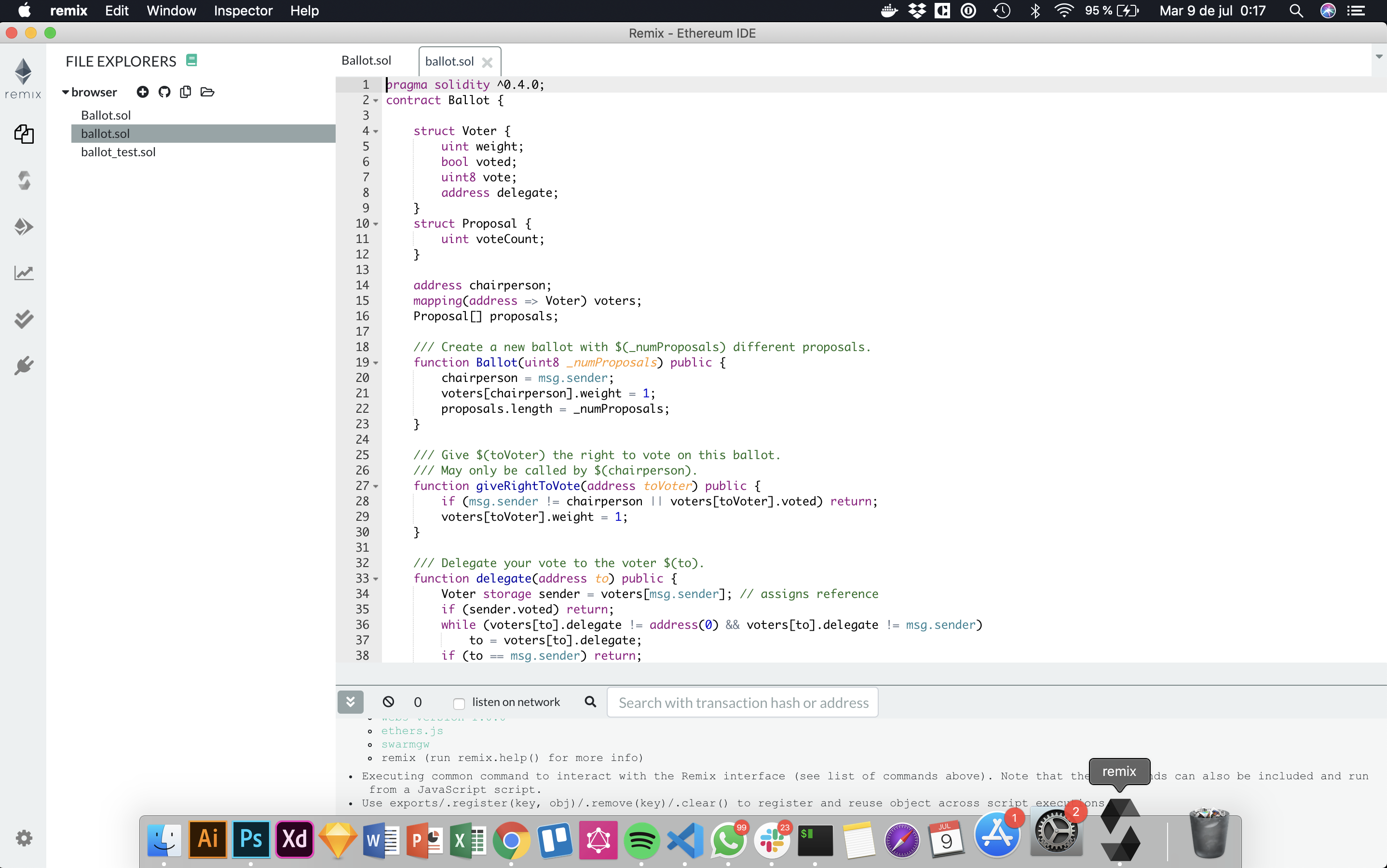Click the transaction hash search field

pos(742,702)
